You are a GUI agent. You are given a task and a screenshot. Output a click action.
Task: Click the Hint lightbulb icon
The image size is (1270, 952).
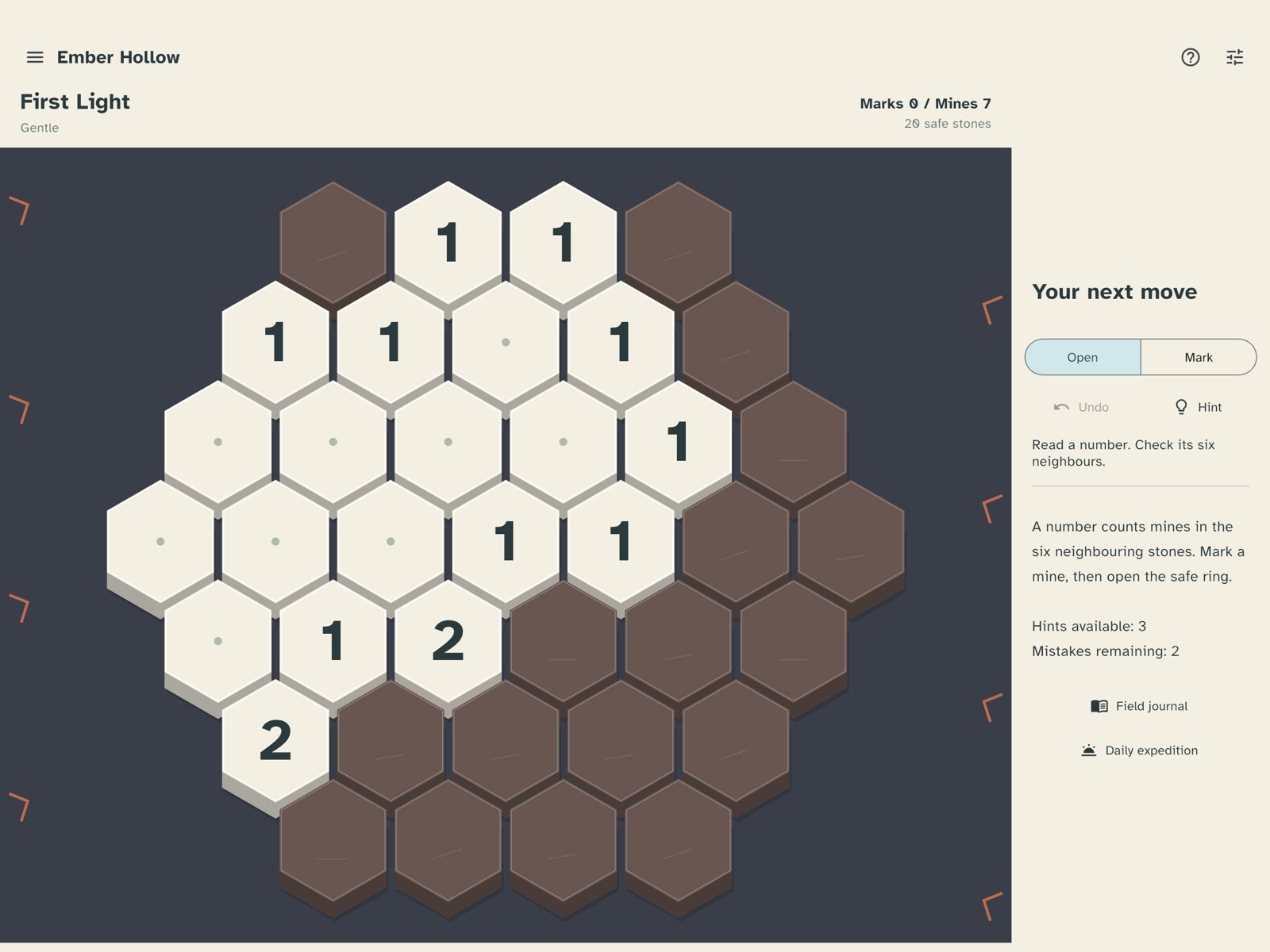pyautogui.click(x=1181, y=407)
